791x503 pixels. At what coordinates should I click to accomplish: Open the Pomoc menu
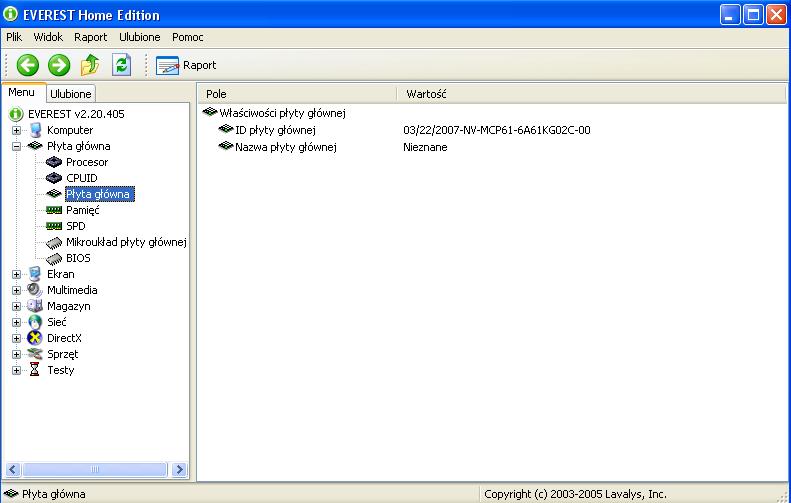(x=188, y=37)
